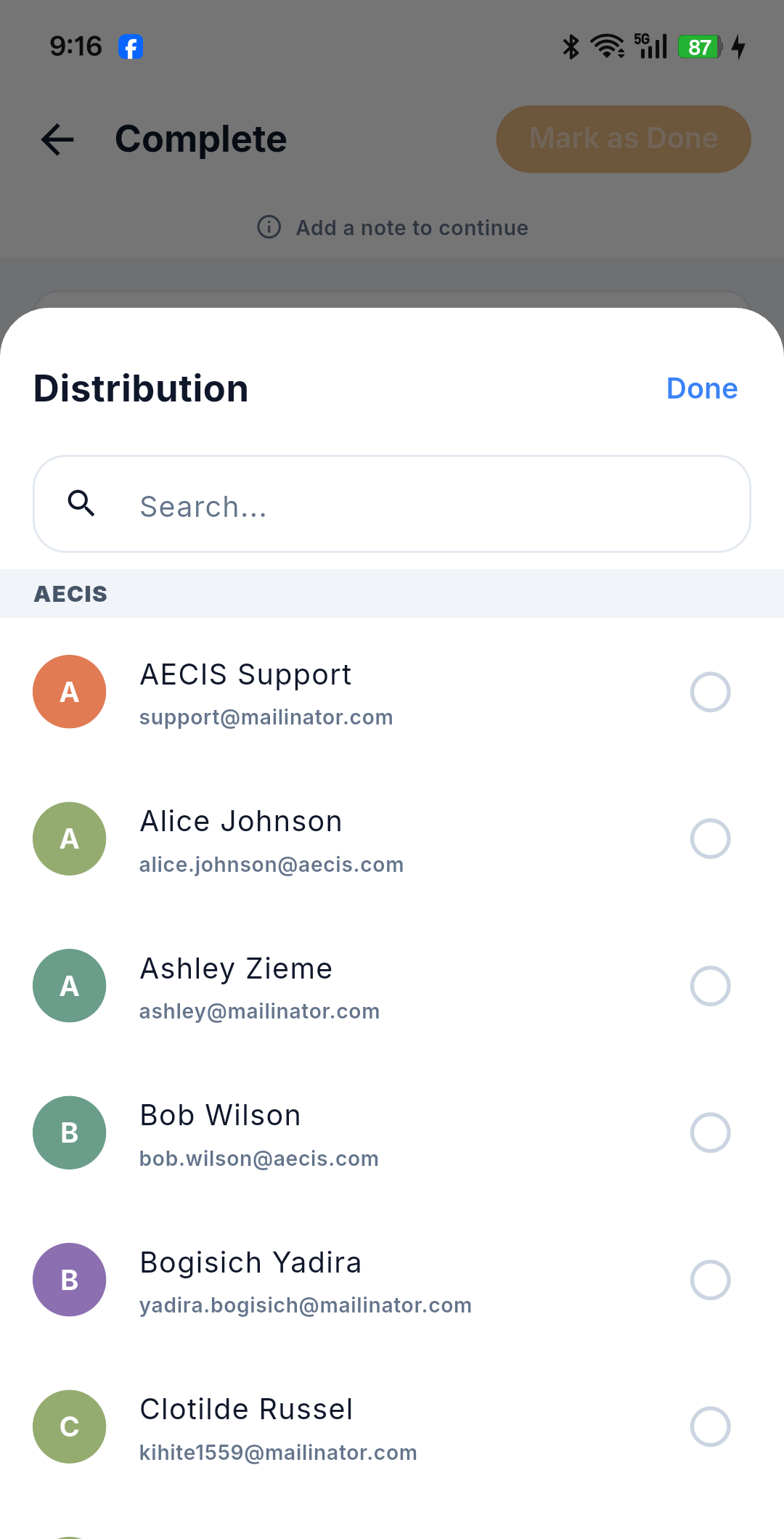Tap Ashley Zieme's avatar circle
This screenshot has height=1539, width=784.
coord(70,986)
